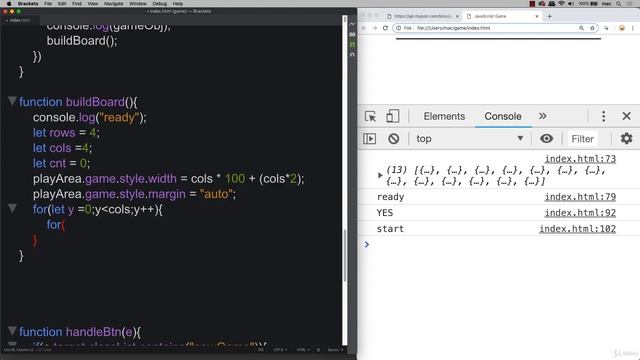
Task: Show more DevTools tabs with double chevron
Action: (542, 116)
